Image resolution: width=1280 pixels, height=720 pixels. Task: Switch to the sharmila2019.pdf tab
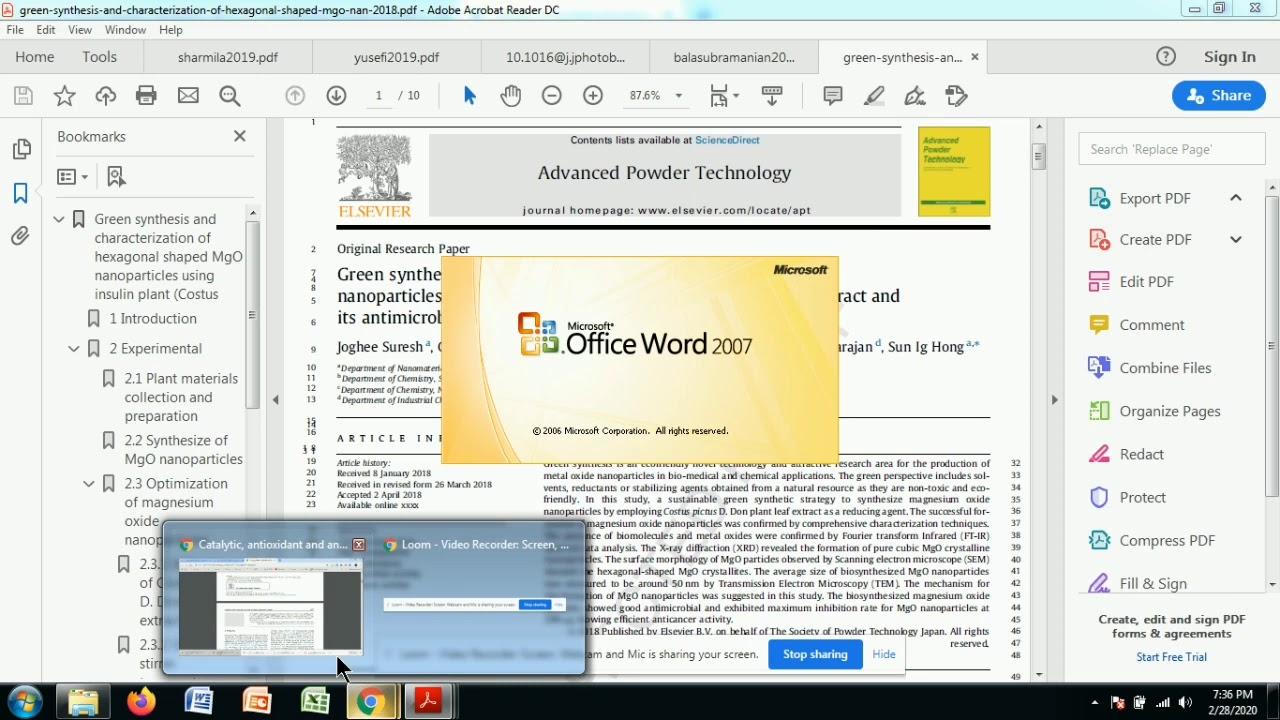tap(228, 58)
